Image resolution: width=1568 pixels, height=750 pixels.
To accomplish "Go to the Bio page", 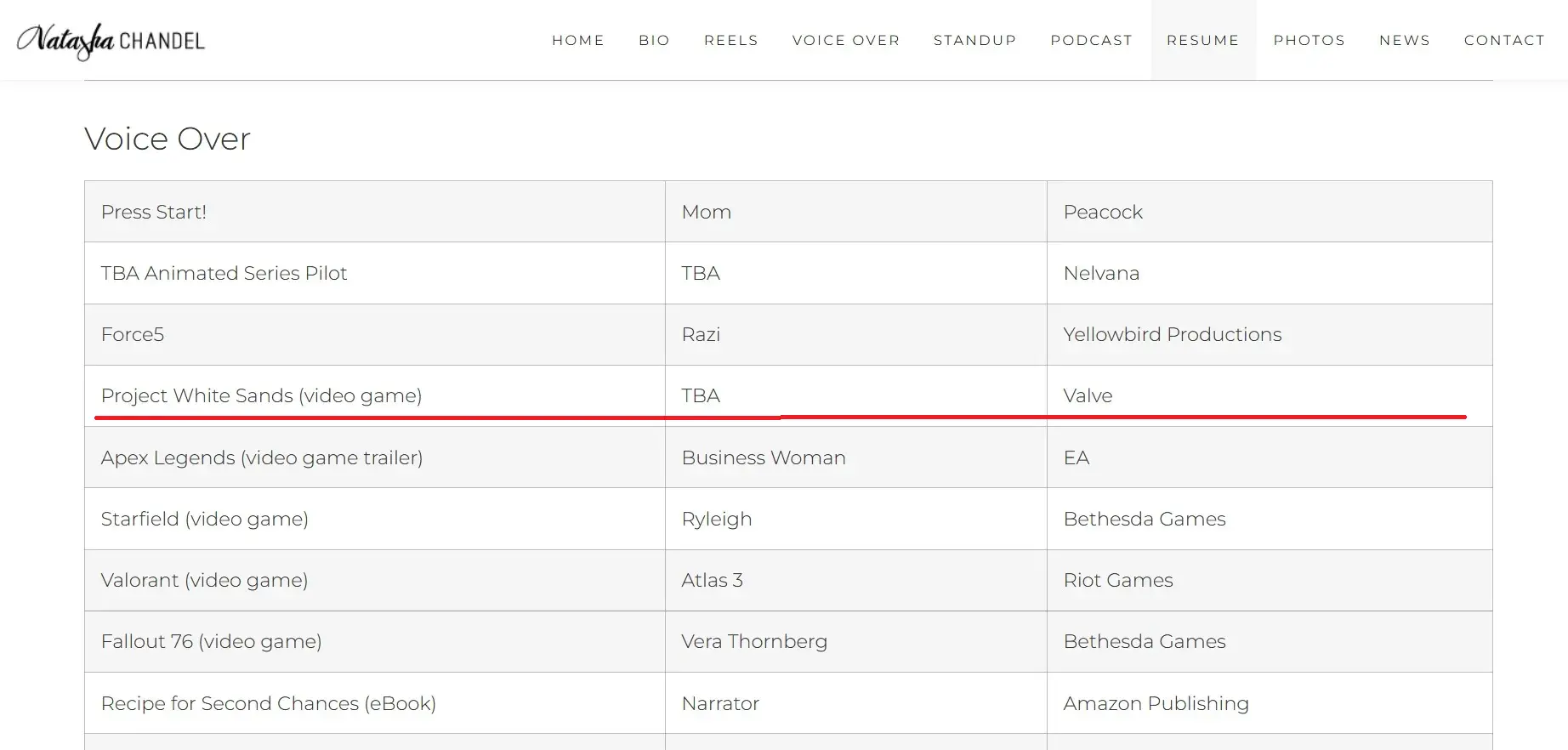I will coord(654,40).
